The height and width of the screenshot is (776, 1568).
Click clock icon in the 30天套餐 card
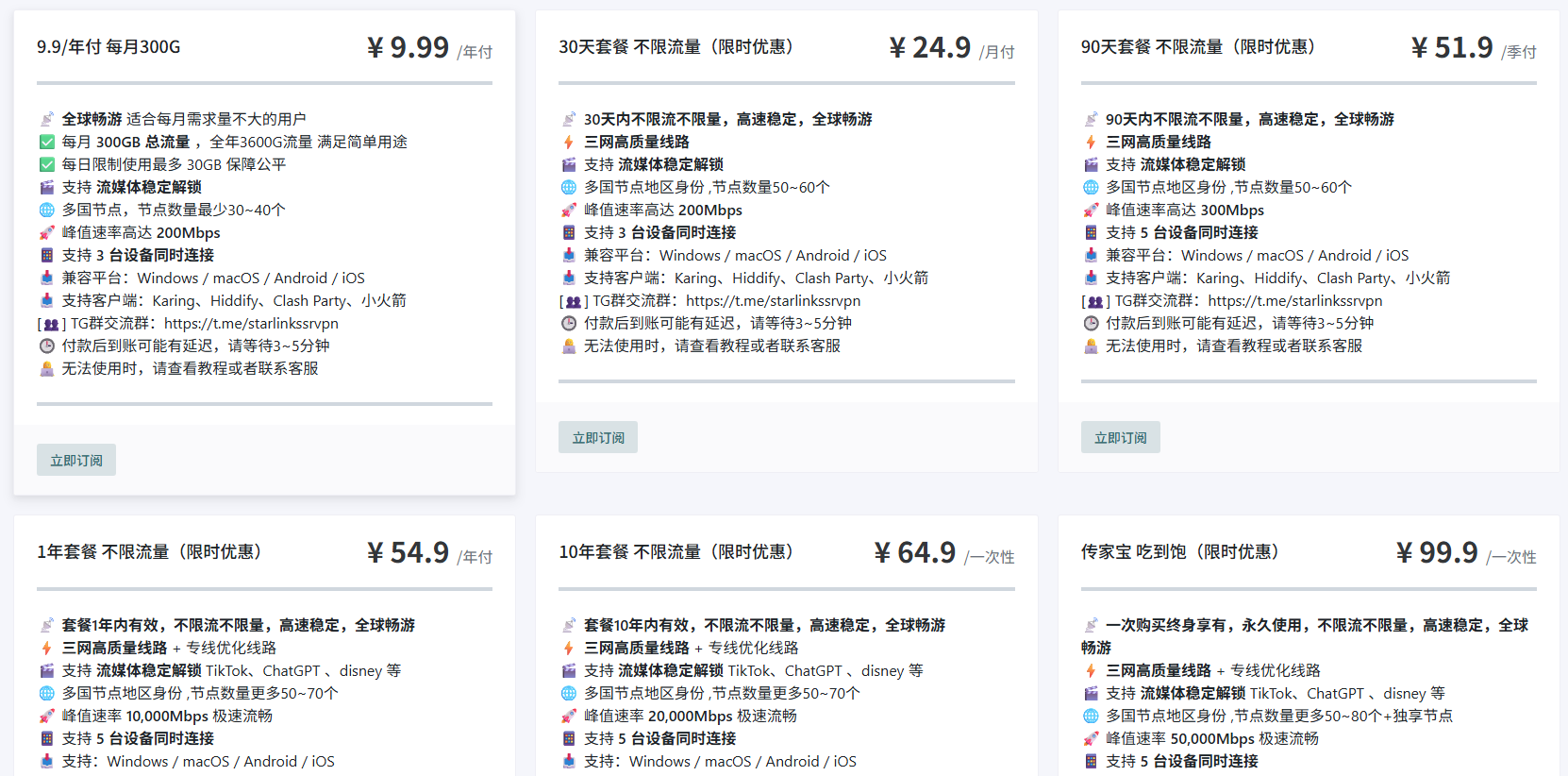[569, 323]
